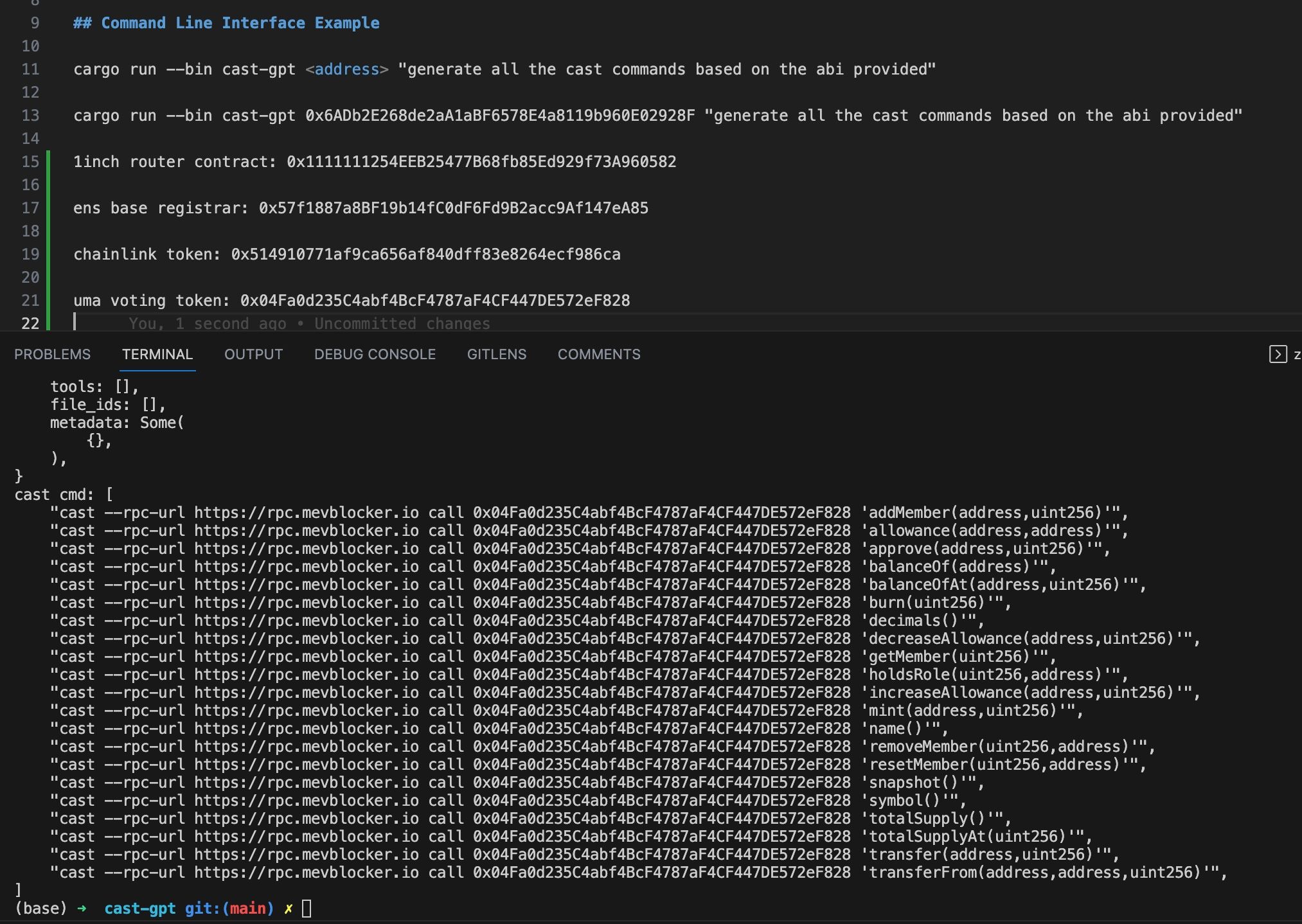Viewport: 1302px width, 924px height.
Task: Click the snapshot() cast command
Action: 517,783
